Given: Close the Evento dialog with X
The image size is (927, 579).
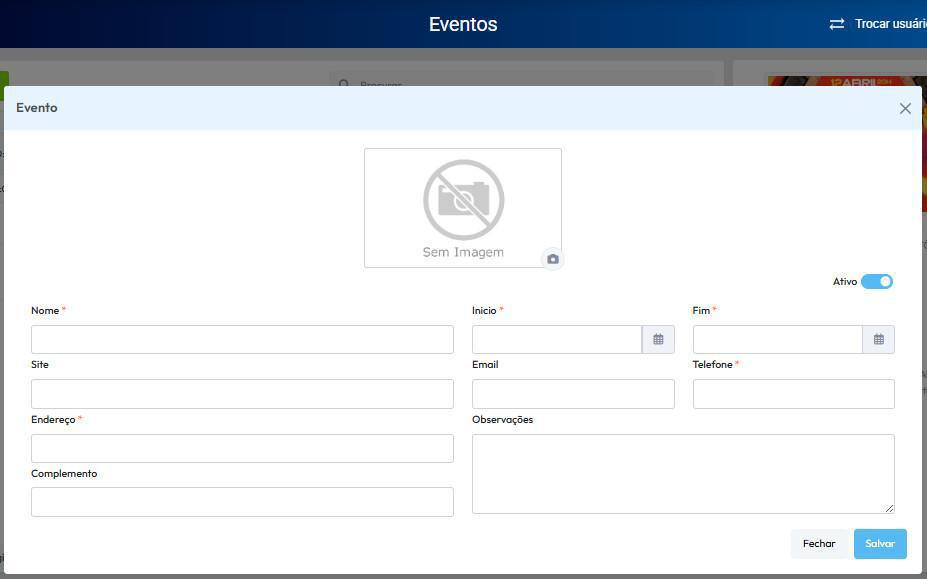Looking at the screenshot, I should pyautogui.click(x=905, y=108).
